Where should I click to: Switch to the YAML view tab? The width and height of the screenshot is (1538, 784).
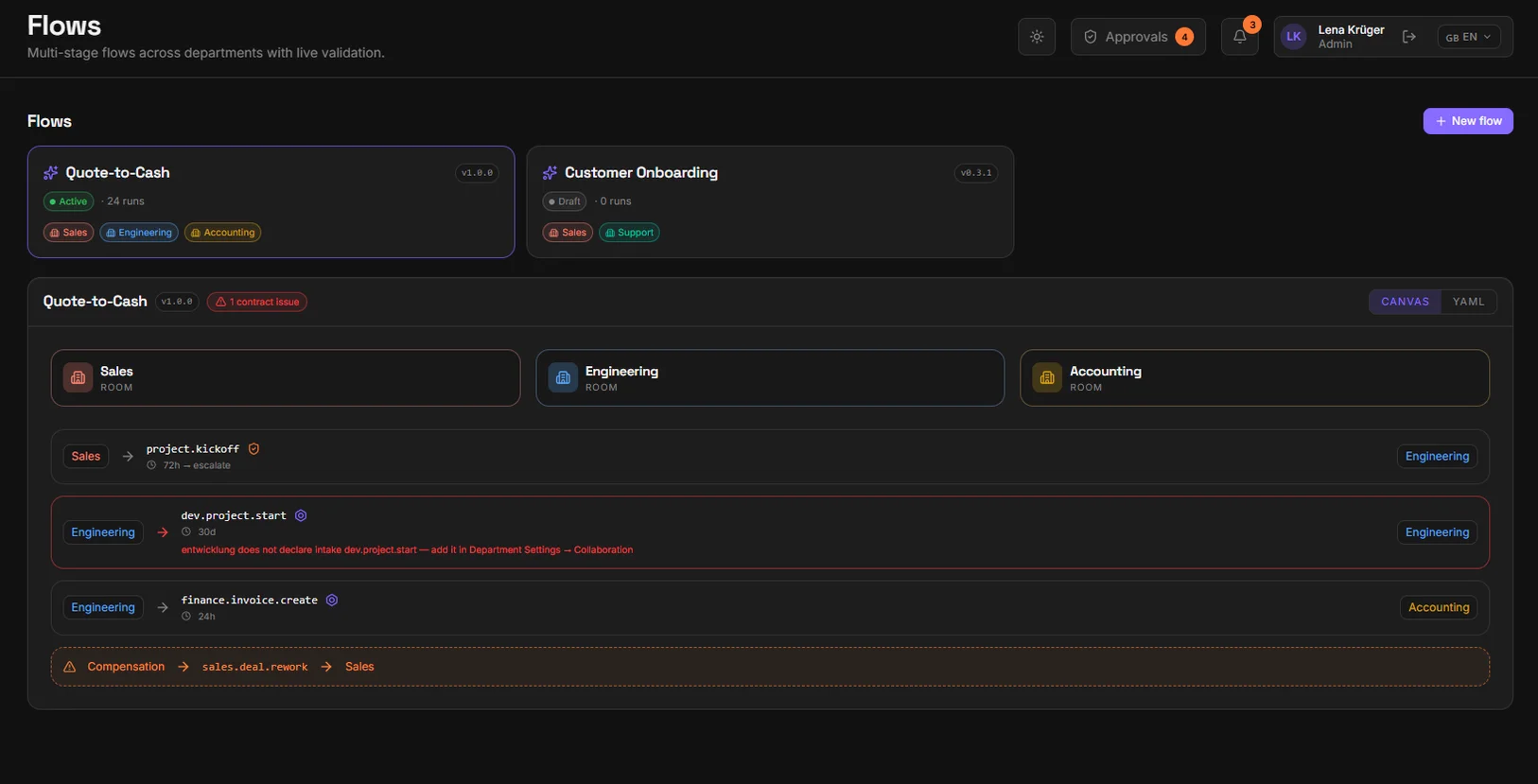coord(1468,302)
